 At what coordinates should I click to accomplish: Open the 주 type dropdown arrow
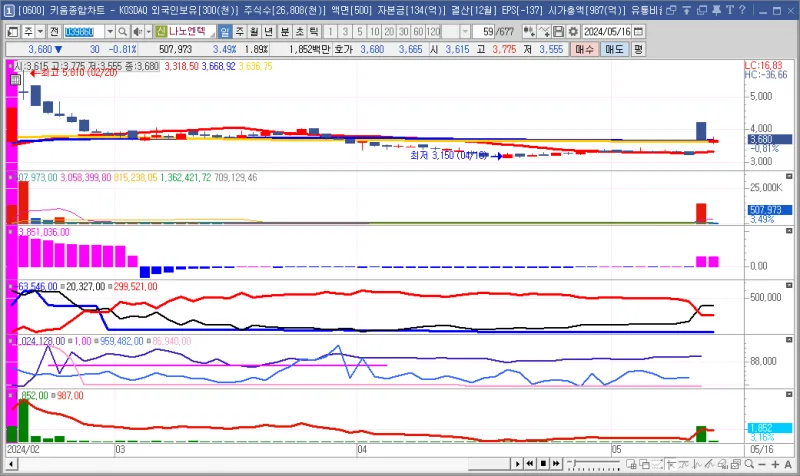tap(40, 31)
